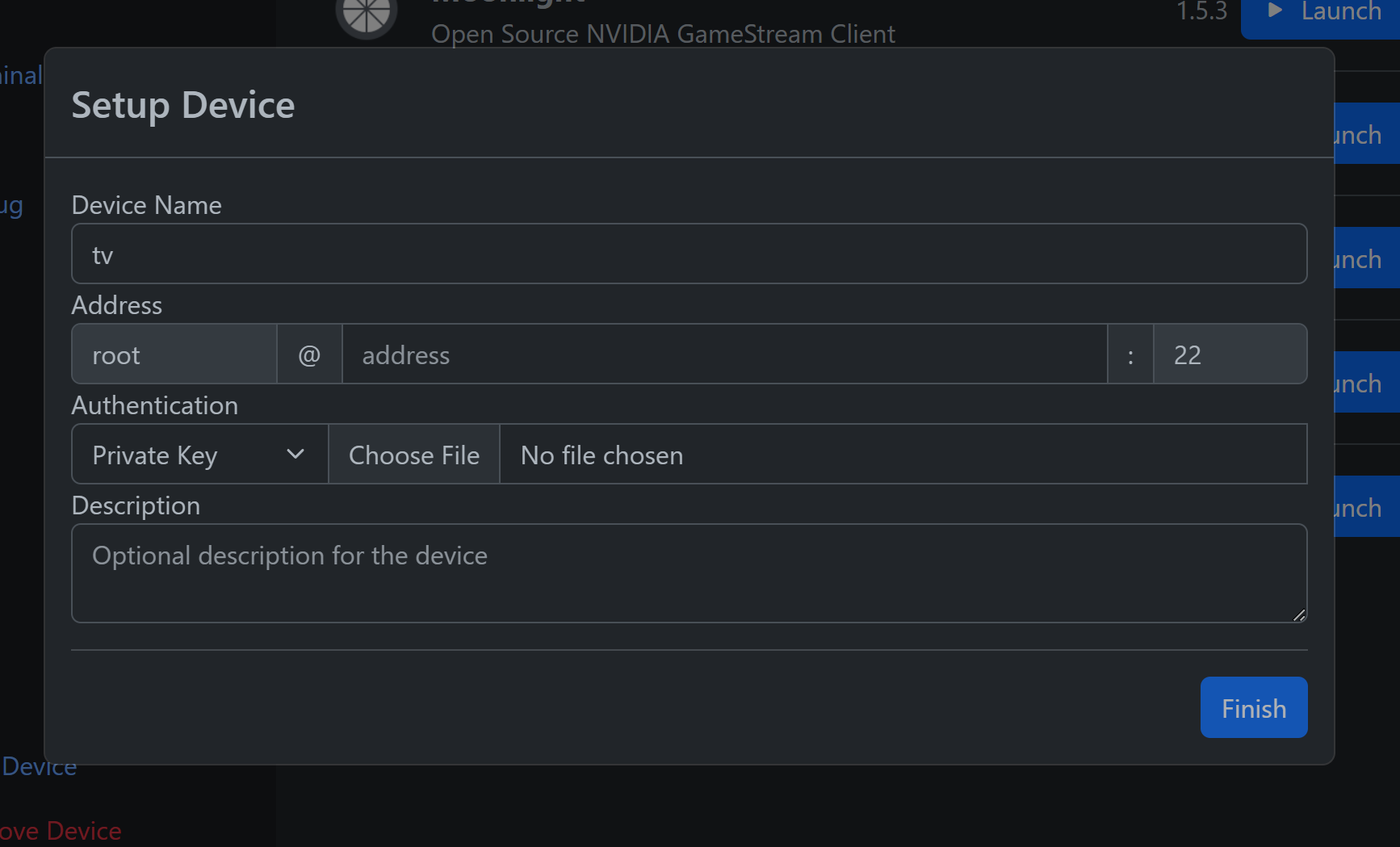This screenshot has width=1400, height=847.
Task: Click the Description text area
Action: [689, 573]
